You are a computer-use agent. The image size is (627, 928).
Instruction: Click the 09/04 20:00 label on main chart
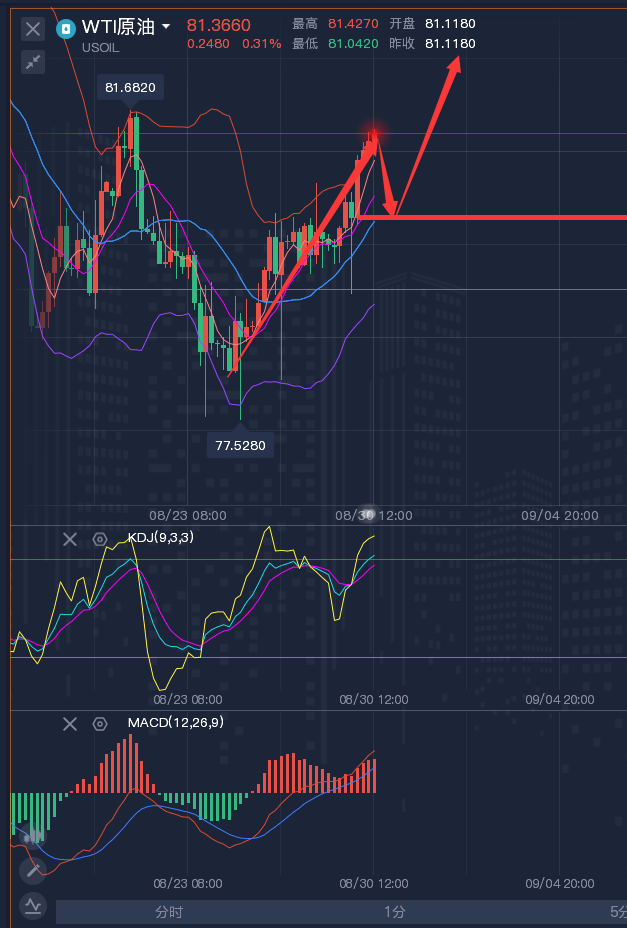point(560,515)
